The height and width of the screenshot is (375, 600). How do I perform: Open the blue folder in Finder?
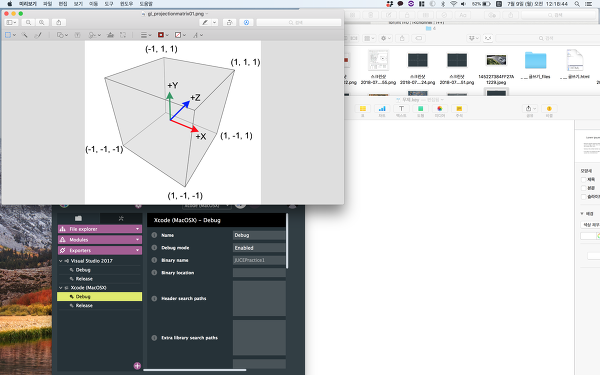coord(535,60)
